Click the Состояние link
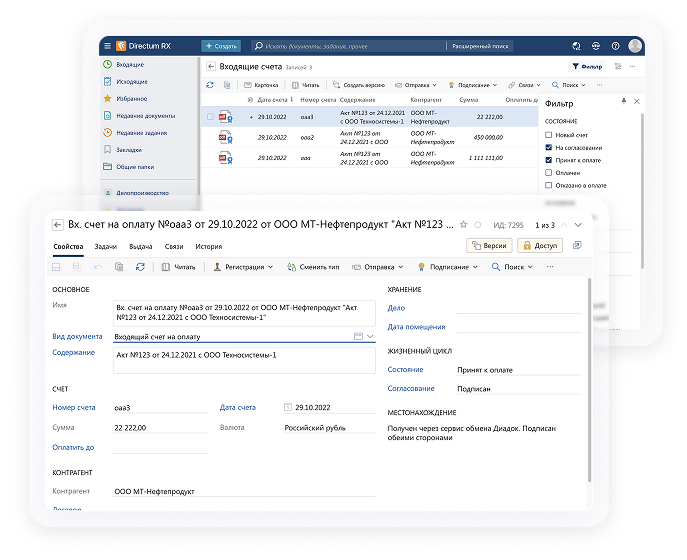This screenshot has height=560, width=687. (x=405, y=370)
